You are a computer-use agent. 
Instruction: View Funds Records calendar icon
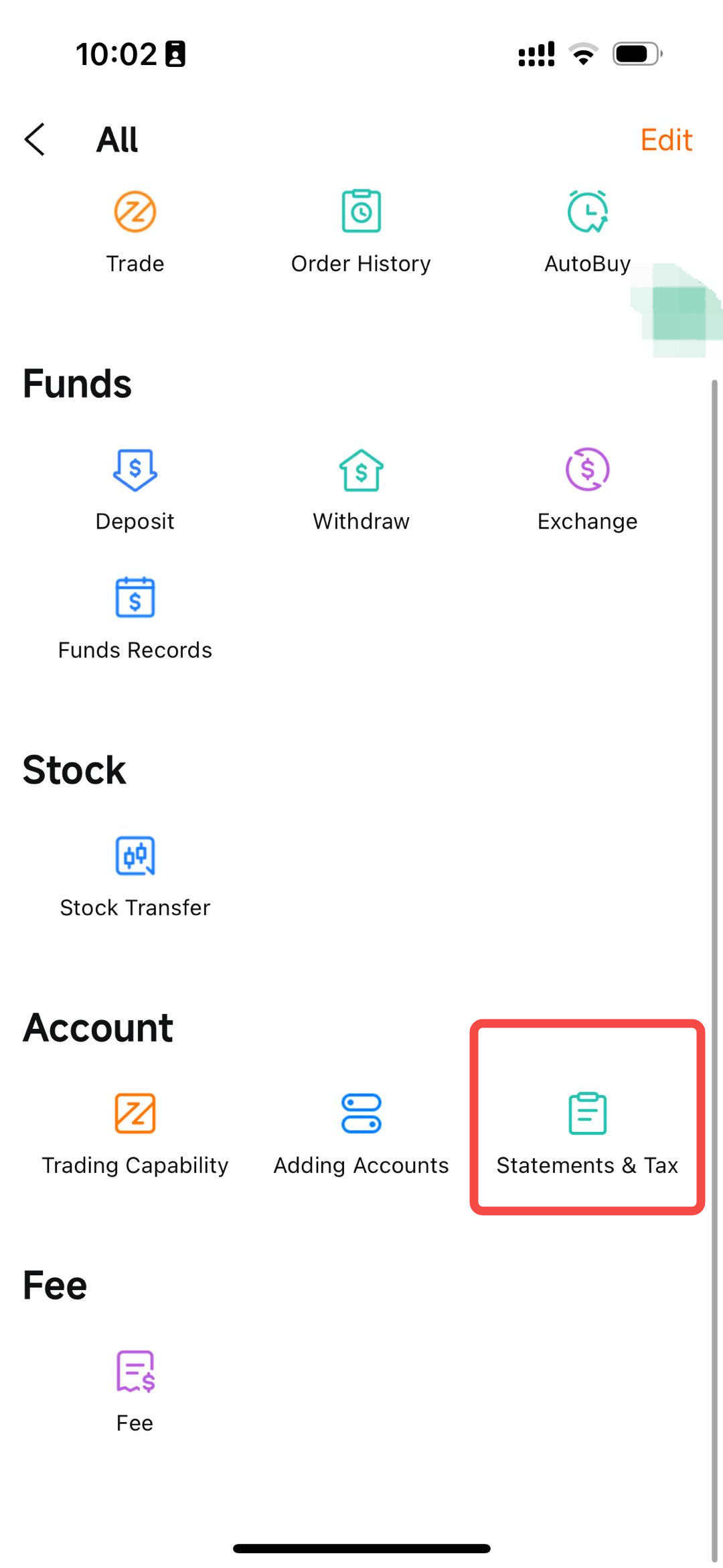(x=135, y=598)
